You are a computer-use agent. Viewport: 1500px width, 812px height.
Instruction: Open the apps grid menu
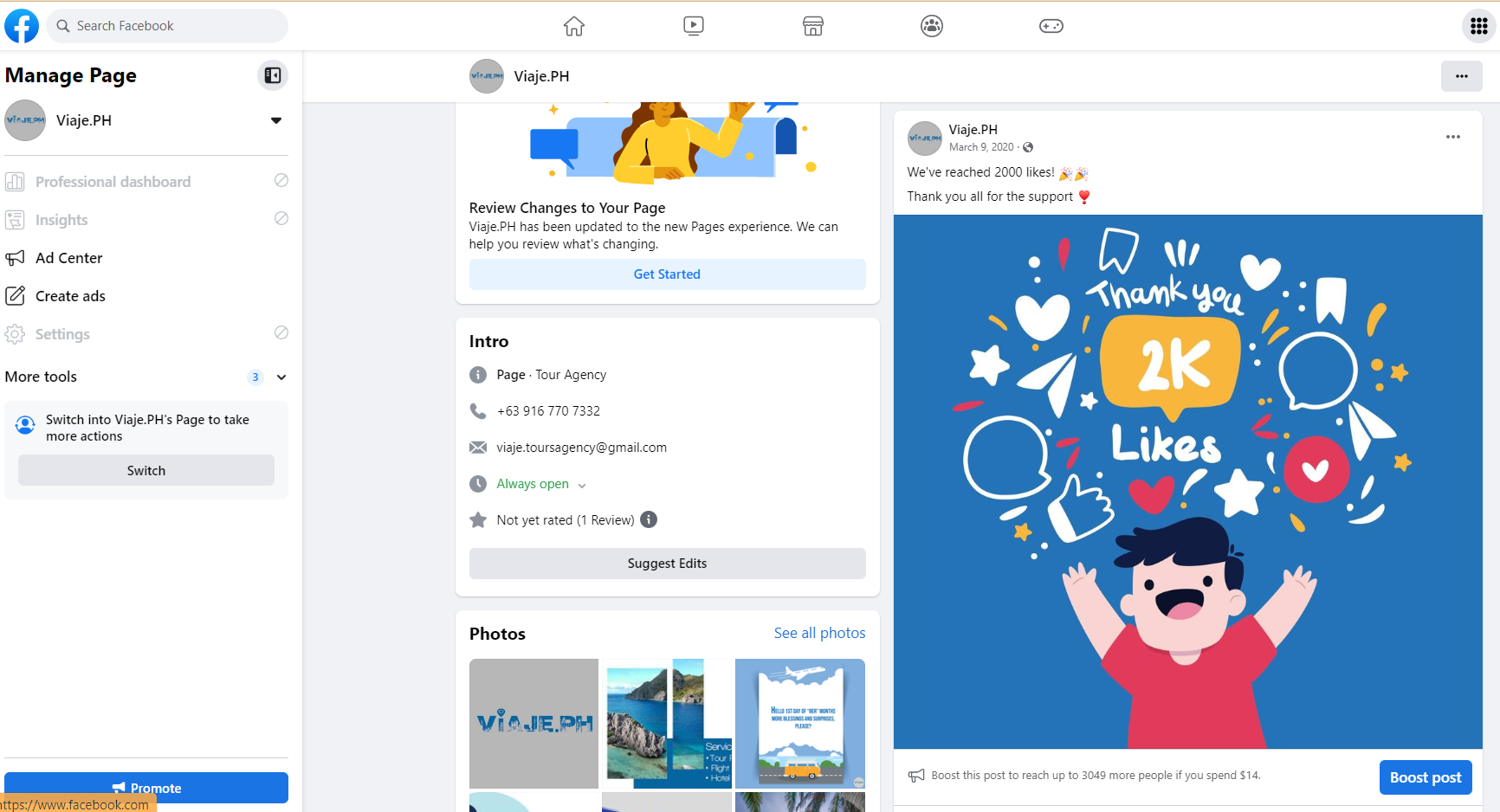(1479, 26)
